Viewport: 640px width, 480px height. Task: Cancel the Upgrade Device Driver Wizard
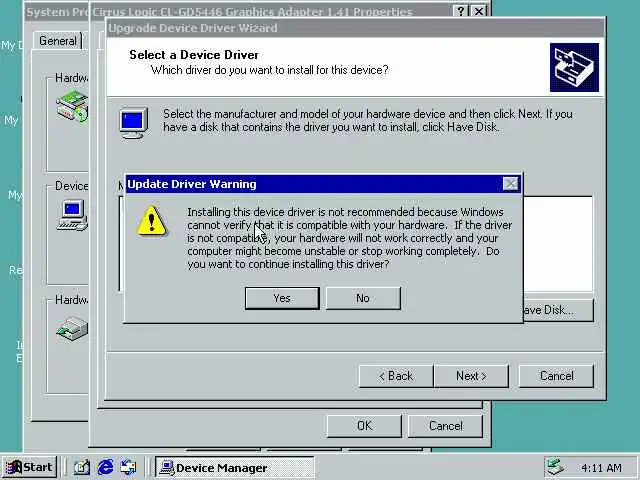pos(556,376)
